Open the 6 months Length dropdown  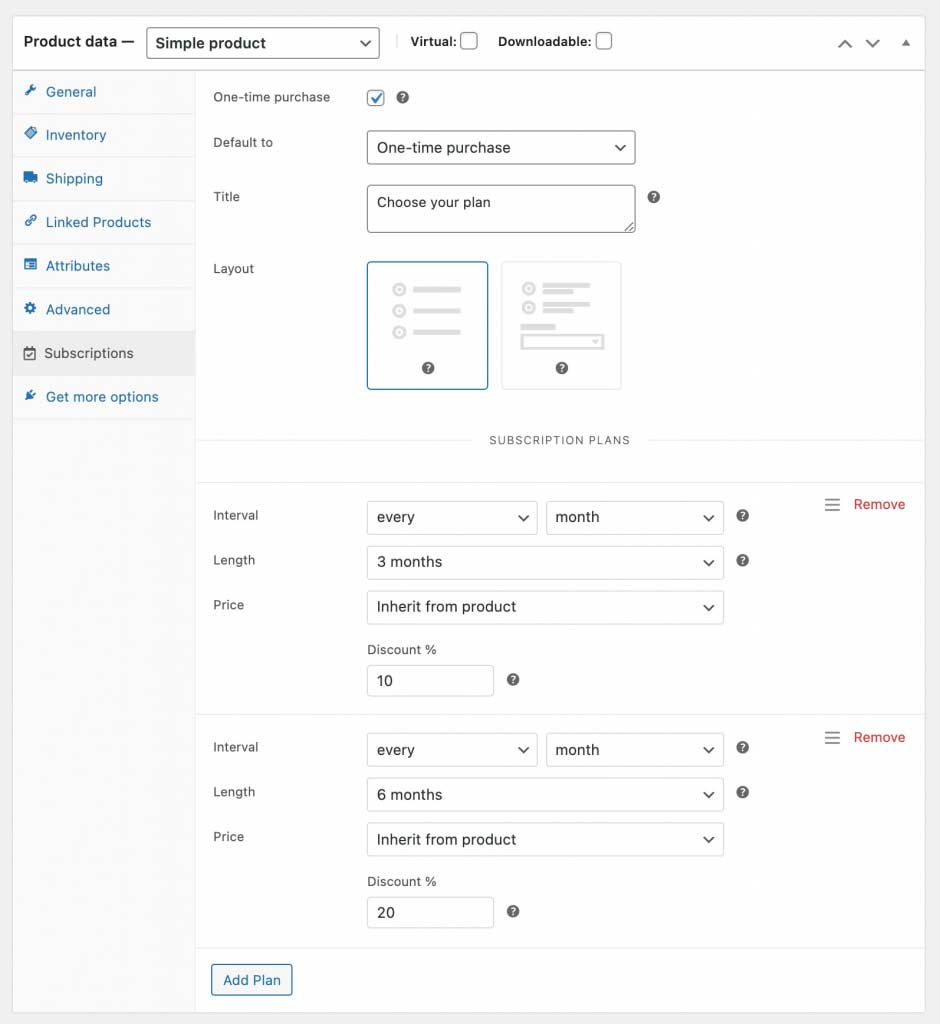click(x=545, y=795)
